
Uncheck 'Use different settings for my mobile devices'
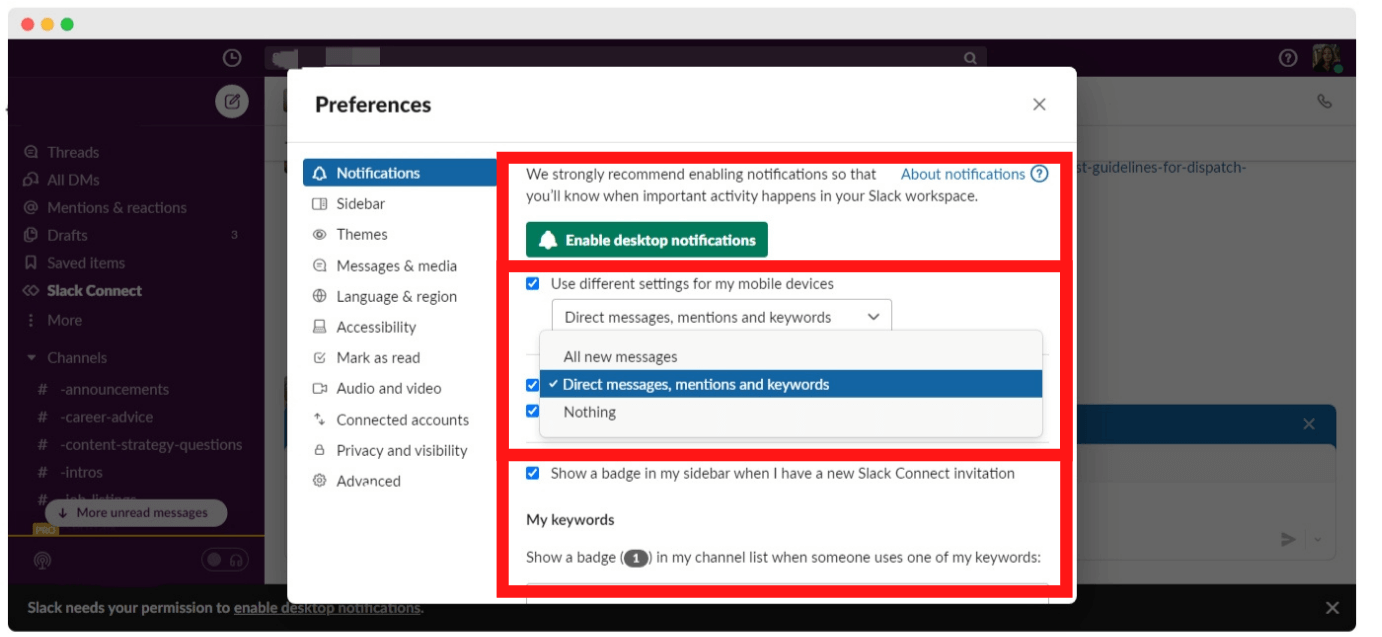[533, 283]
